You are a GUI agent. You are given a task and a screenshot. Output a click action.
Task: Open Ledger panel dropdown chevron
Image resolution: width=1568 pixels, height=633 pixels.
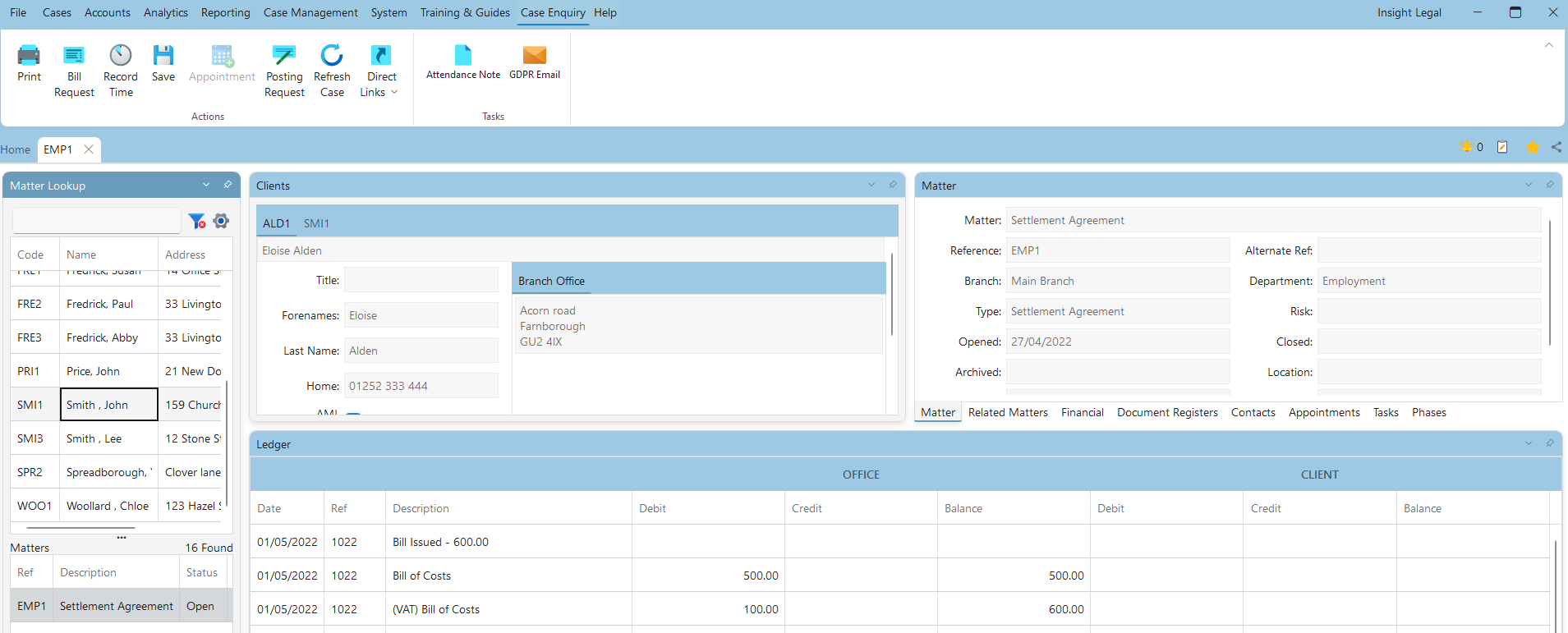1529,443
